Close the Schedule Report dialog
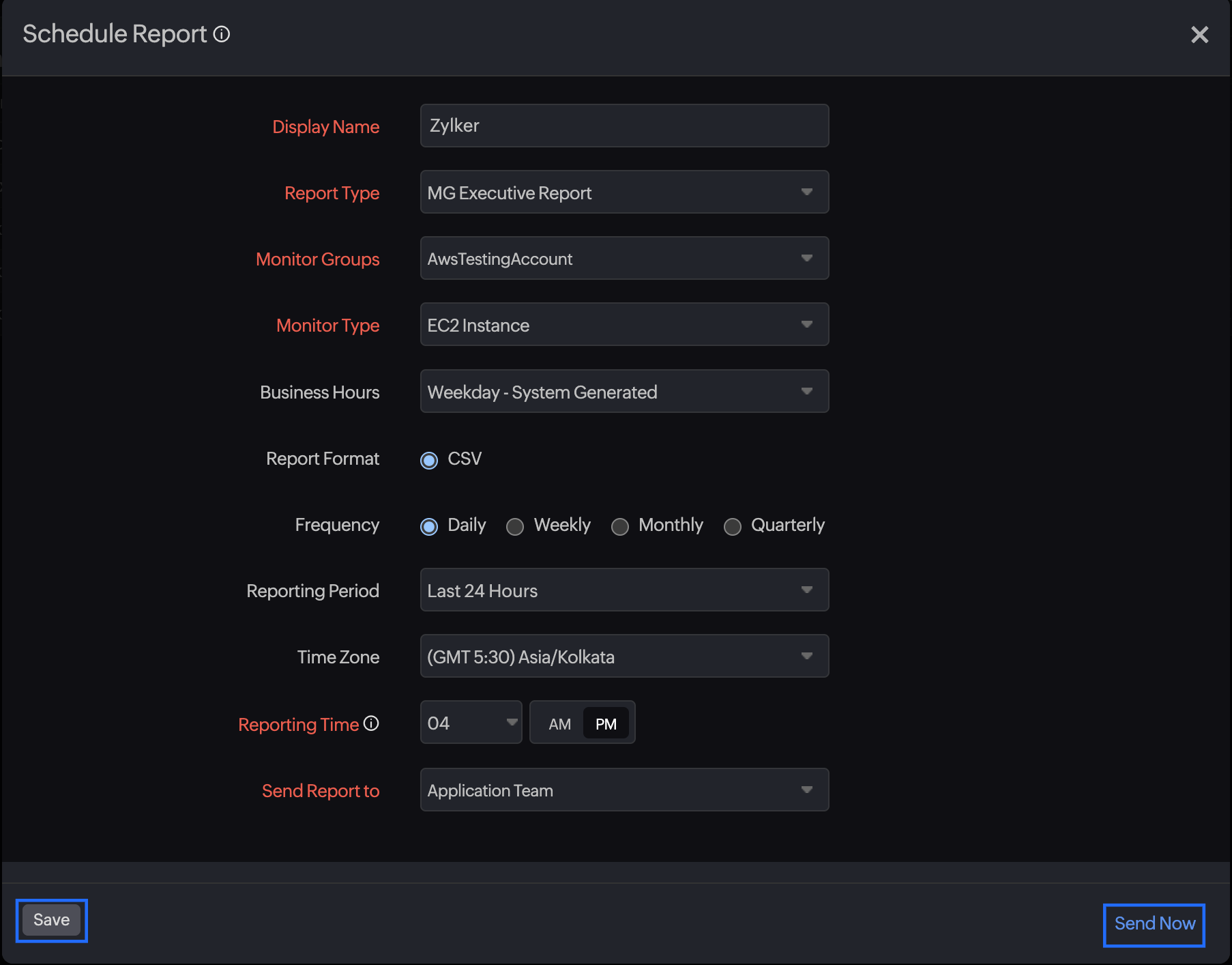1232x965 pixels. [x=1199, y=35]
